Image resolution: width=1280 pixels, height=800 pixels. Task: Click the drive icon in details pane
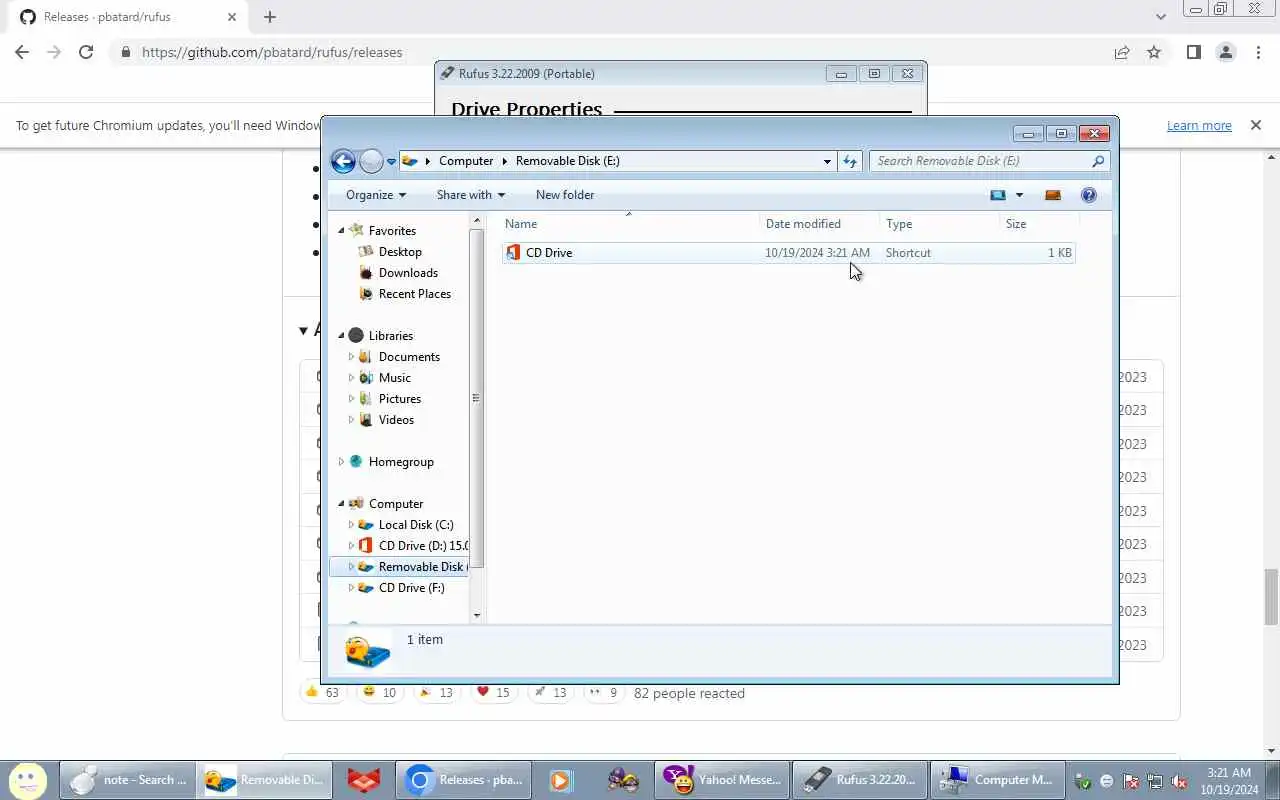pyautogui.click(x=367, y=651)
